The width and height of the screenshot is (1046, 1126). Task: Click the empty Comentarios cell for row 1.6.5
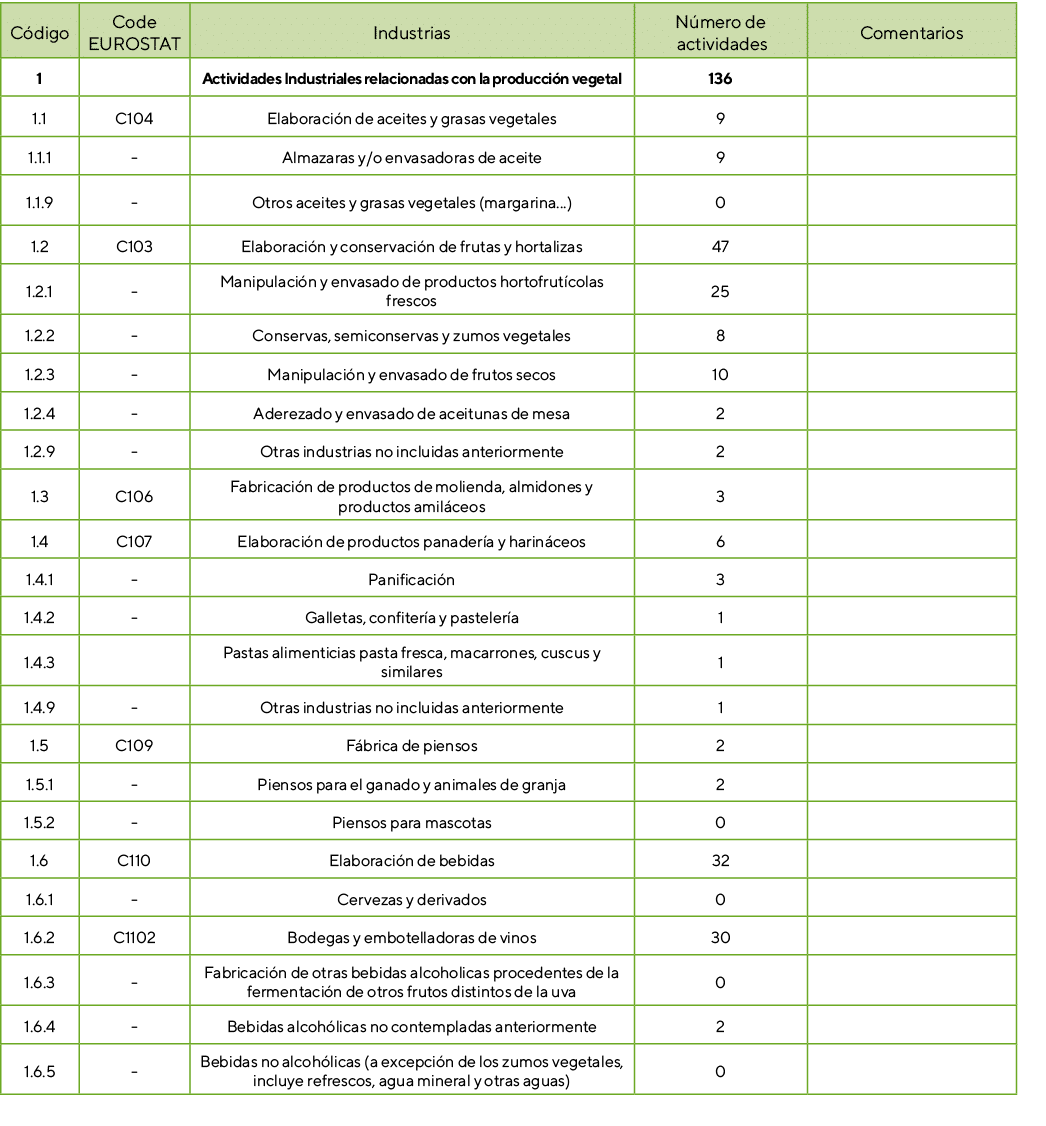tap(911, 1072)
